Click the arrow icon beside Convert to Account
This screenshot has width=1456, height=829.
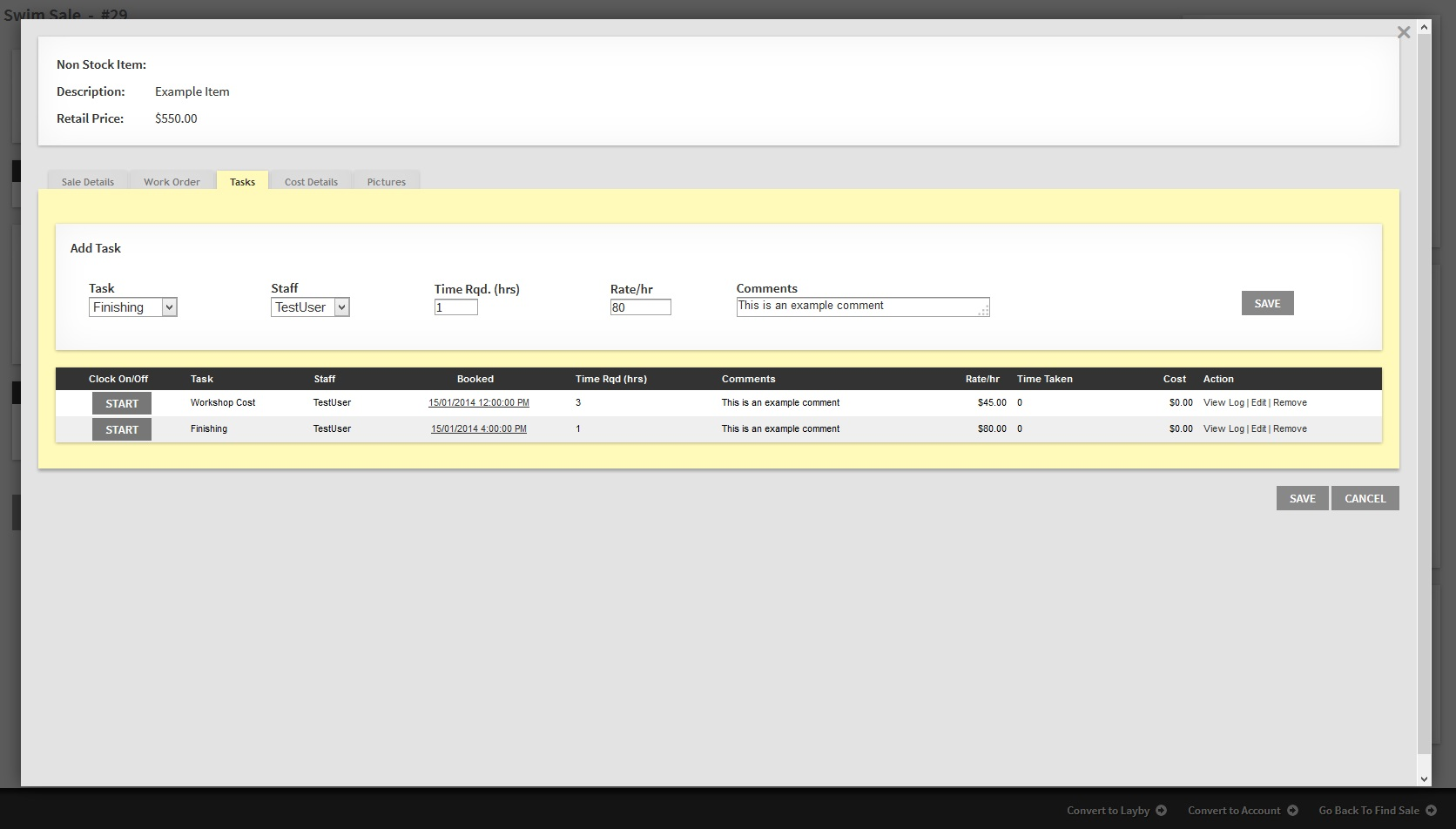[1292, 811]
